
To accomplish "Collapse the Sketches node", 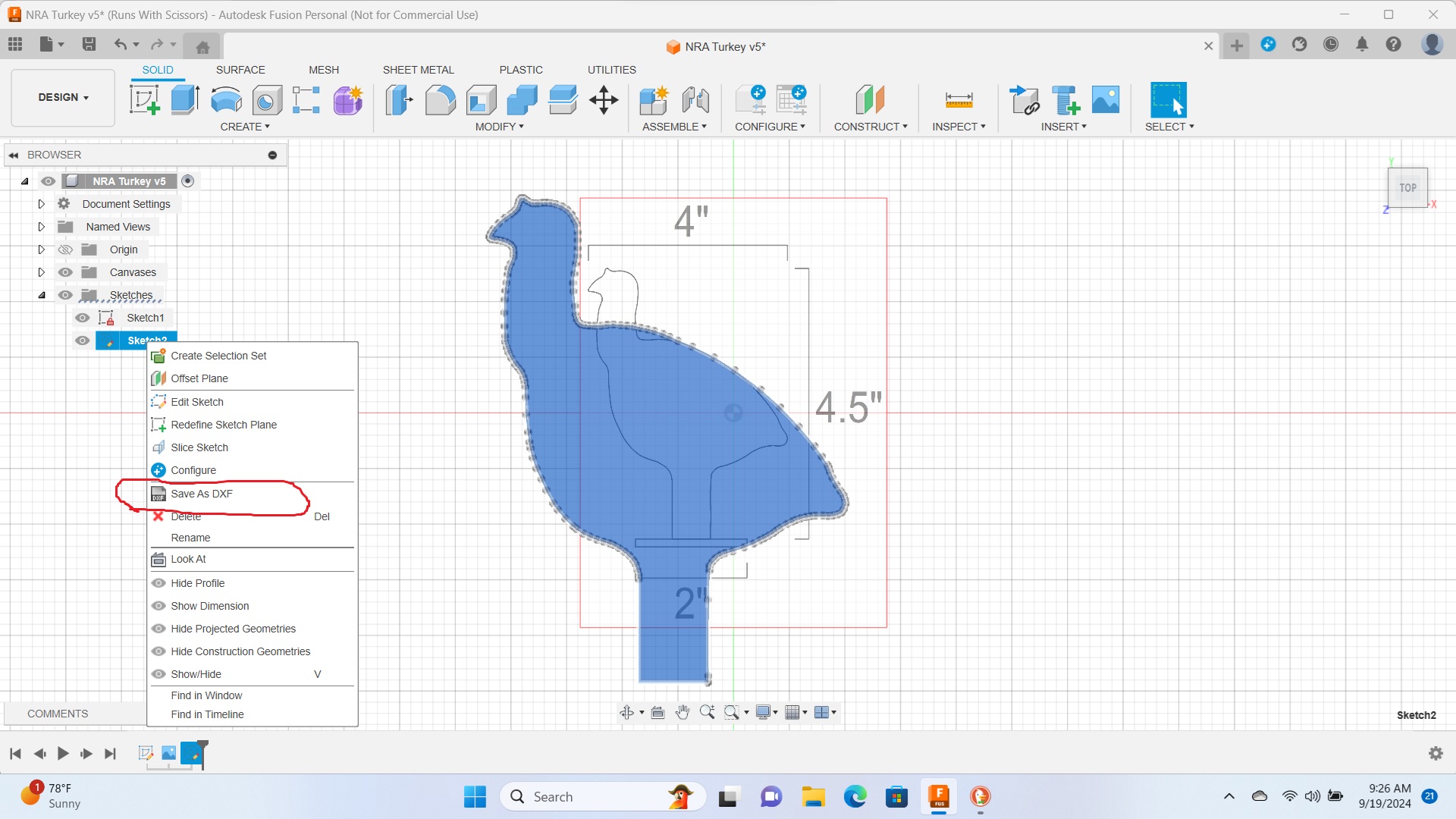I will (x=42, y=295).
